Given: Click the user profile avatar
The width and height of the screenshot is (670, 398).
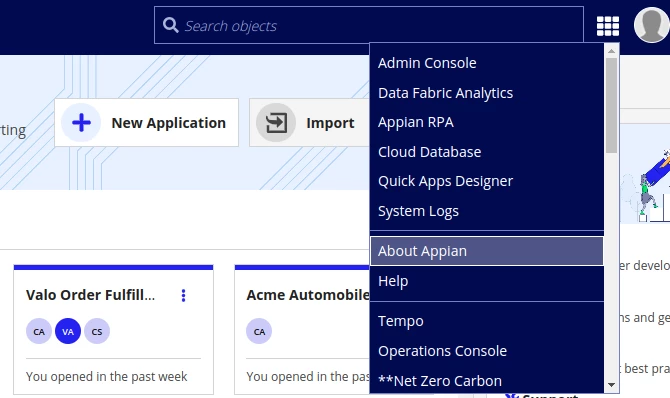Looking at the screenshot, I should click(652, 25).
